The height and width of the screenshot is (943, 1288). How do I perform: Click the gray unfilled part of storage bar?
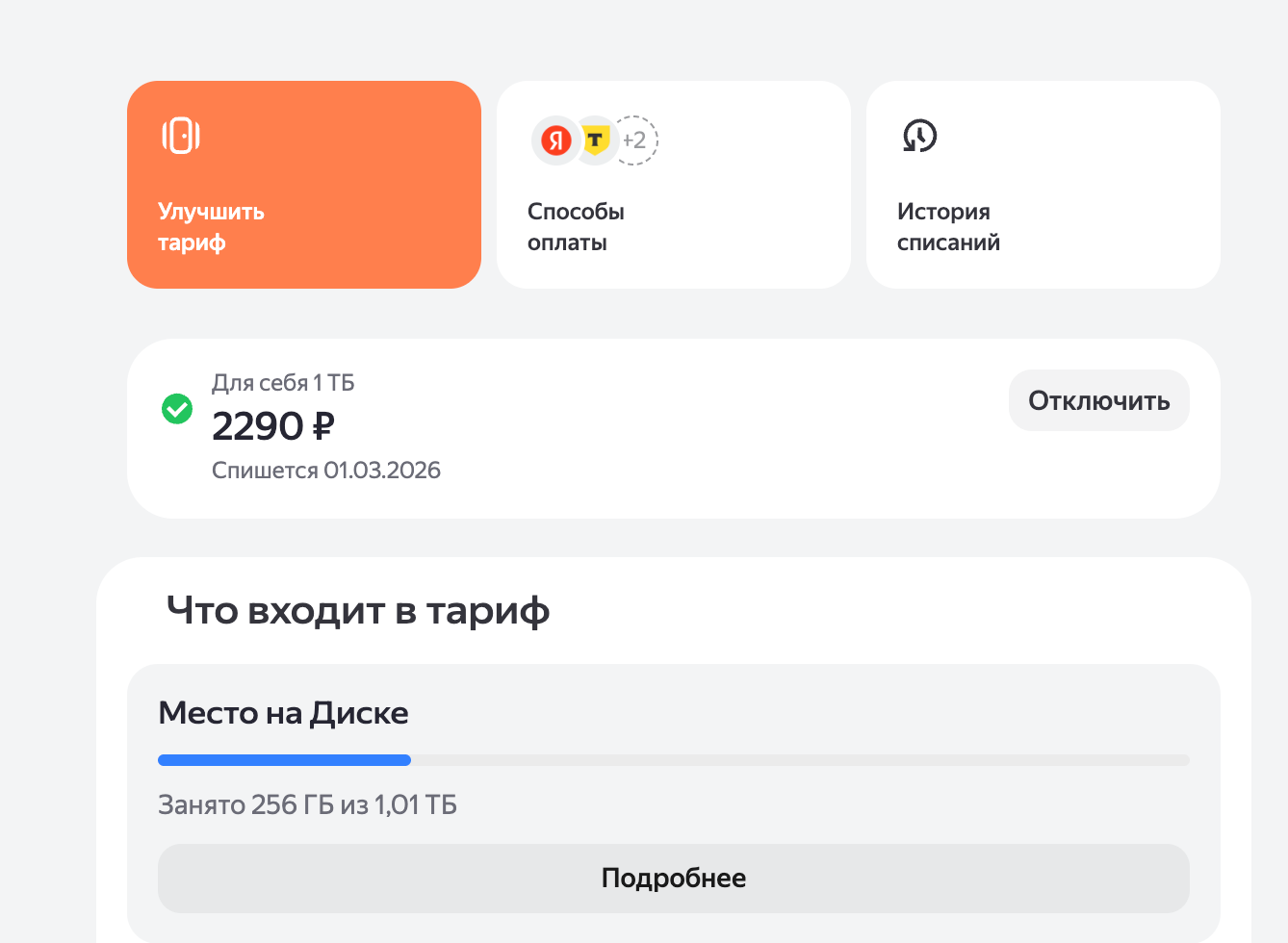coord(799,760)
